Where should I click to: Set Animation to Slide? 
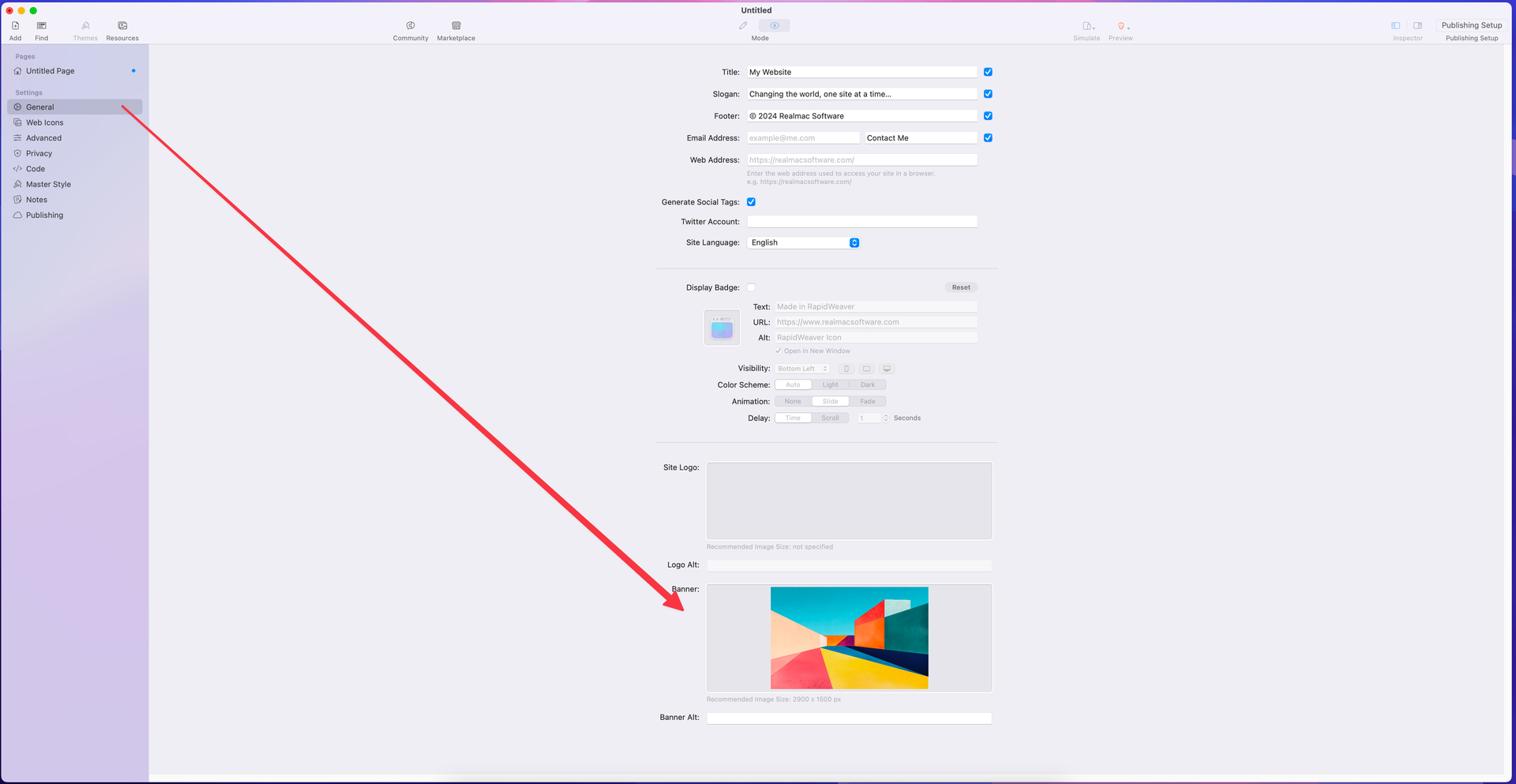coord(831,402)
